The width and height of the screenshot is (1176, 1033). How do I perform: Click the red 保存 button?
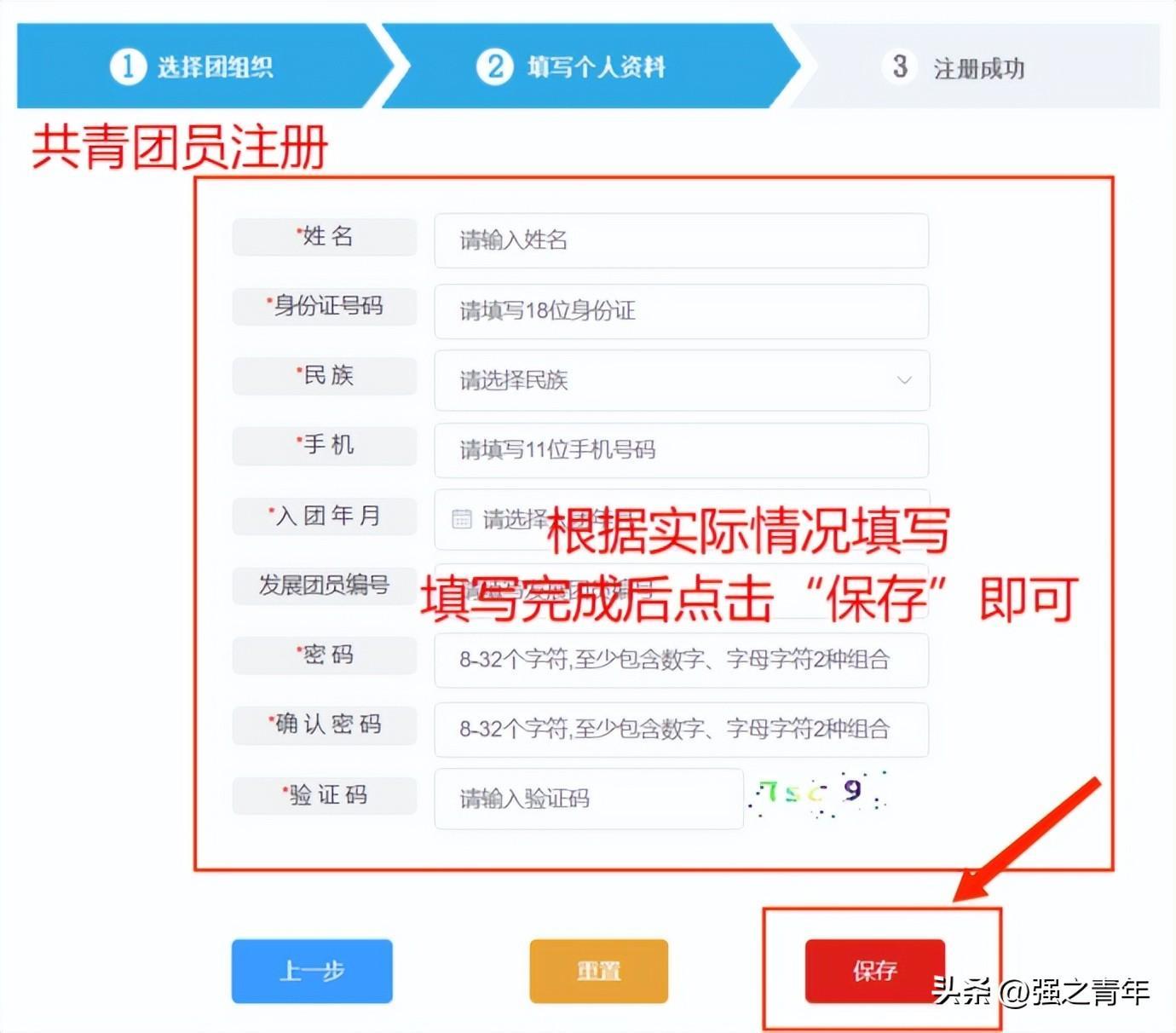pyautogui.click(x=875, y=971)
